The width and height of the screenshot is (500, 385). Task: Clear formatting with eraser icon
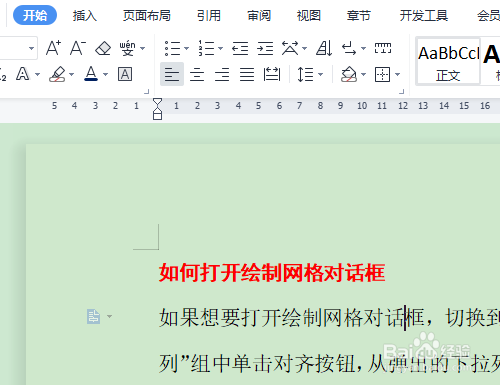point(103,48)
